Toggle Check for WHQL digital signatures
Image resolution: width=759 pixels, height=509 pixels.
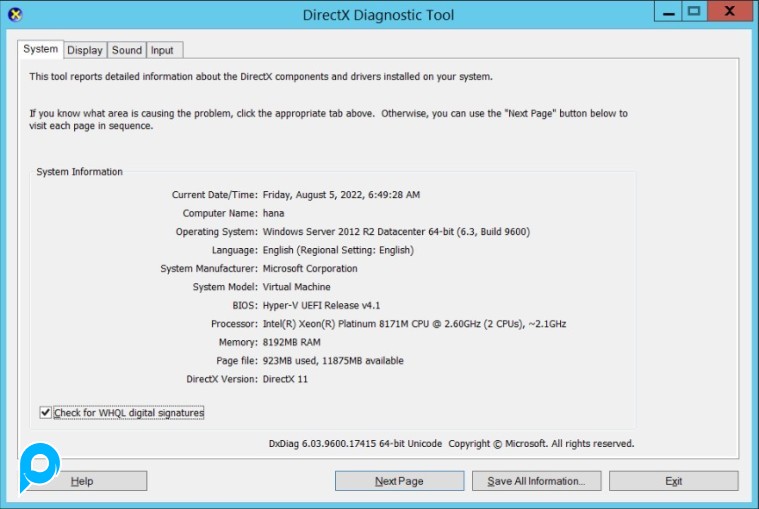(x=45, y=412)
